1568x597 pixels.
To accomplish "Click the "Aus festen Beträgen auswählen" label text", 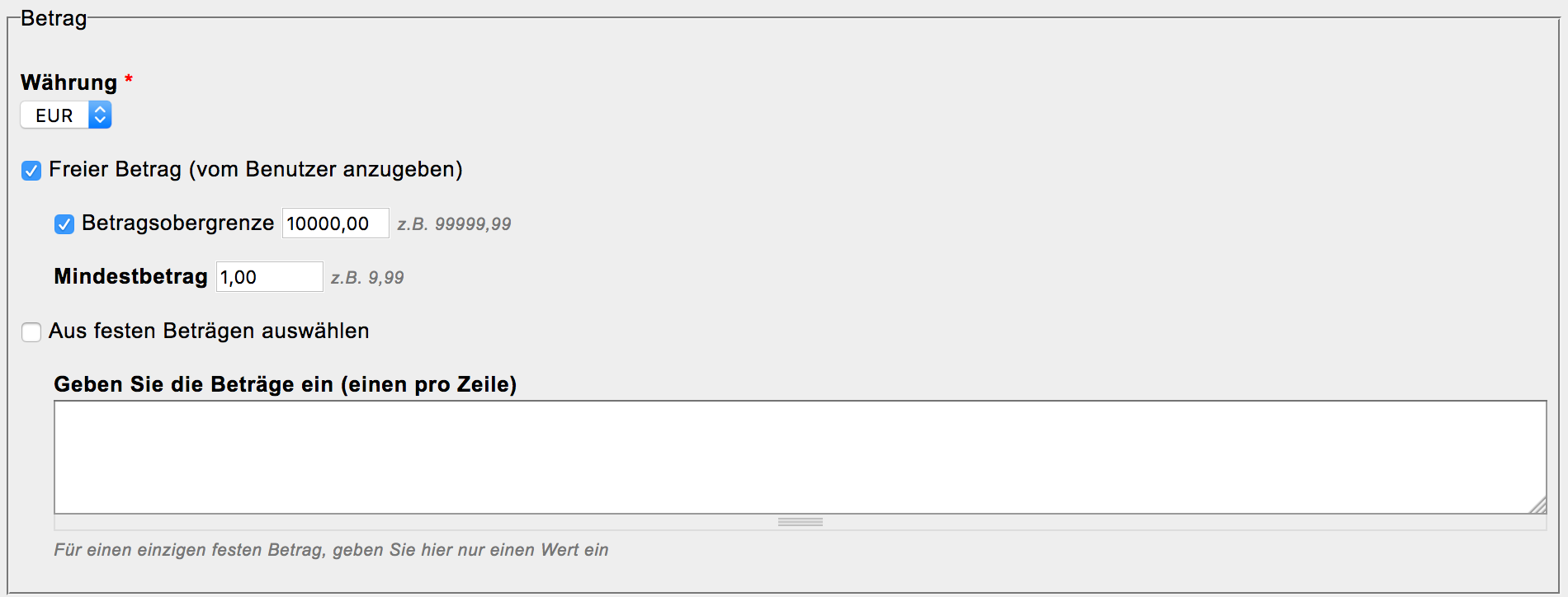I will tap(209, 331).
